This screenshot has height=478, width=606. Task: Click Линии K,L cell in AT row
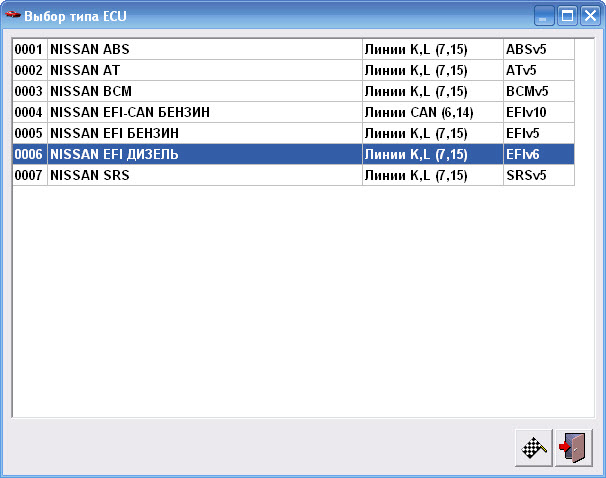[433, 70]
